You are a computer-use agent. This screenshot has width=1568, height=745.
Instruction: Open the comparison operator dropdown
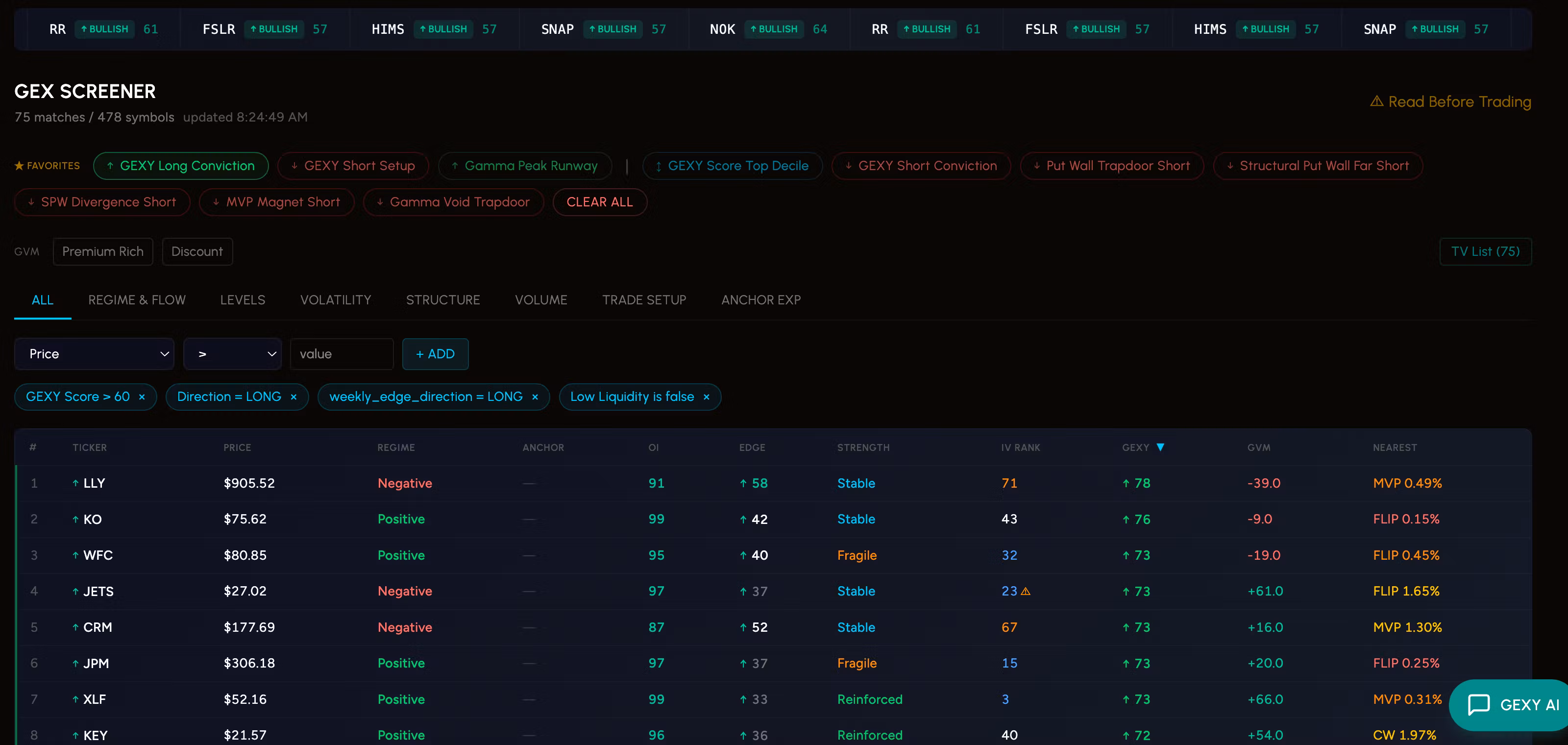coord(233,354)
